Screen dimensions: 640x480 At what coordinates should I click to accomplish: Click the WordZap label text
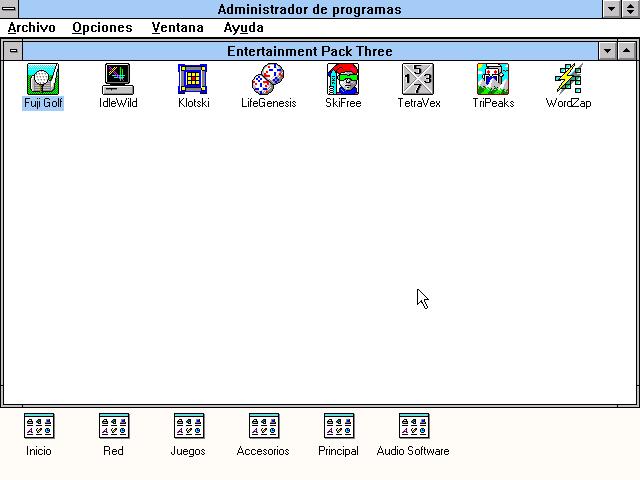coord(568,103)
